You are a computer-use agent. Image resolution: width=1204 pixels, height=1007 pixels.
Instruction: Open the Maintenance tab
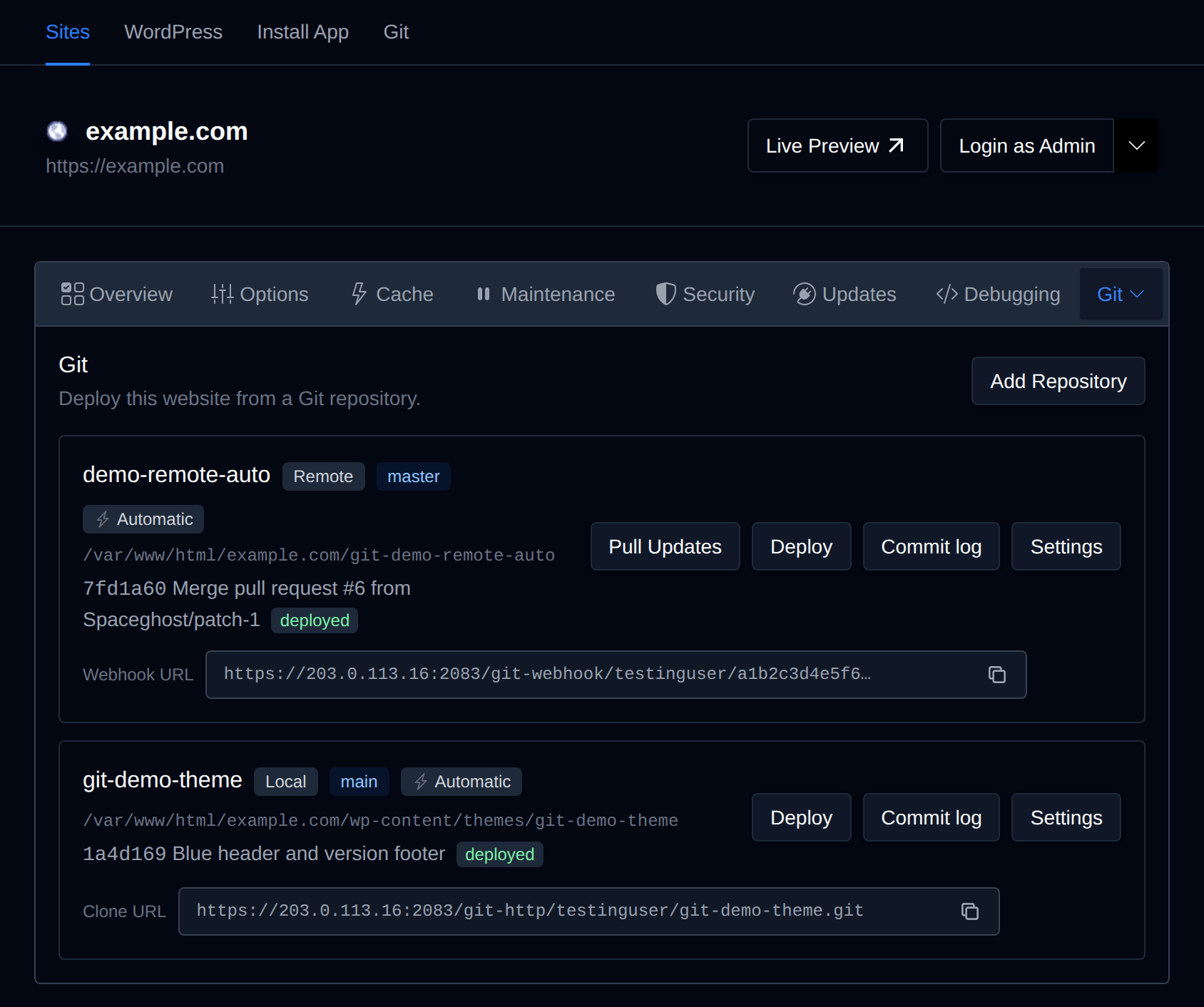[546, 294]
